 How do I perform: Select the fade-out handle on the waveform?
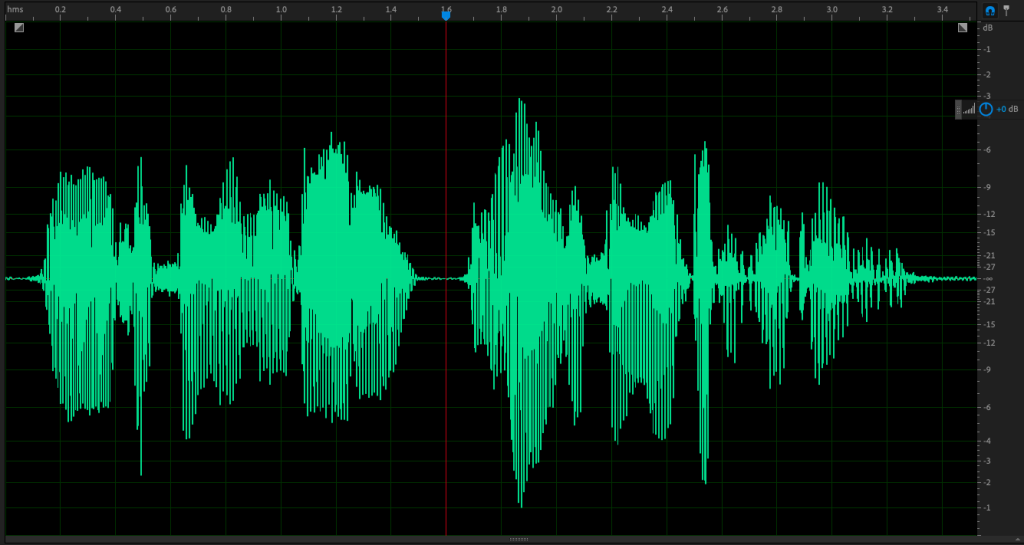pyautogui.click(x=963, y=27)
